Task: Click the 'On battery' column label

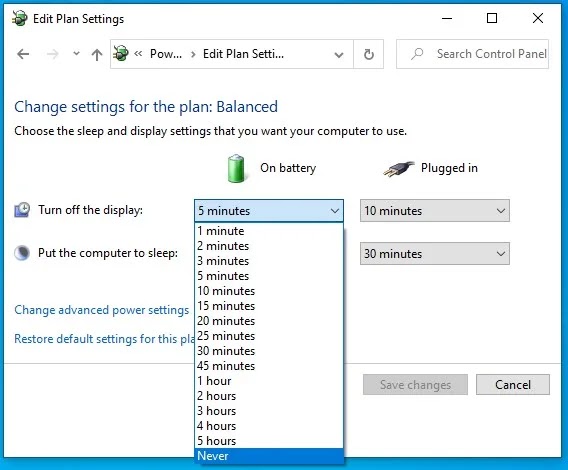Action: pos(288,168)
